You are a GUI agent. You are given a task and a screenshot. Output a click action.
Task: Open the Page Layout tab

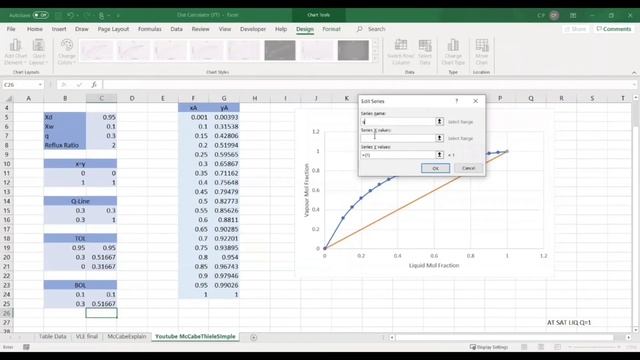(113, 29)
